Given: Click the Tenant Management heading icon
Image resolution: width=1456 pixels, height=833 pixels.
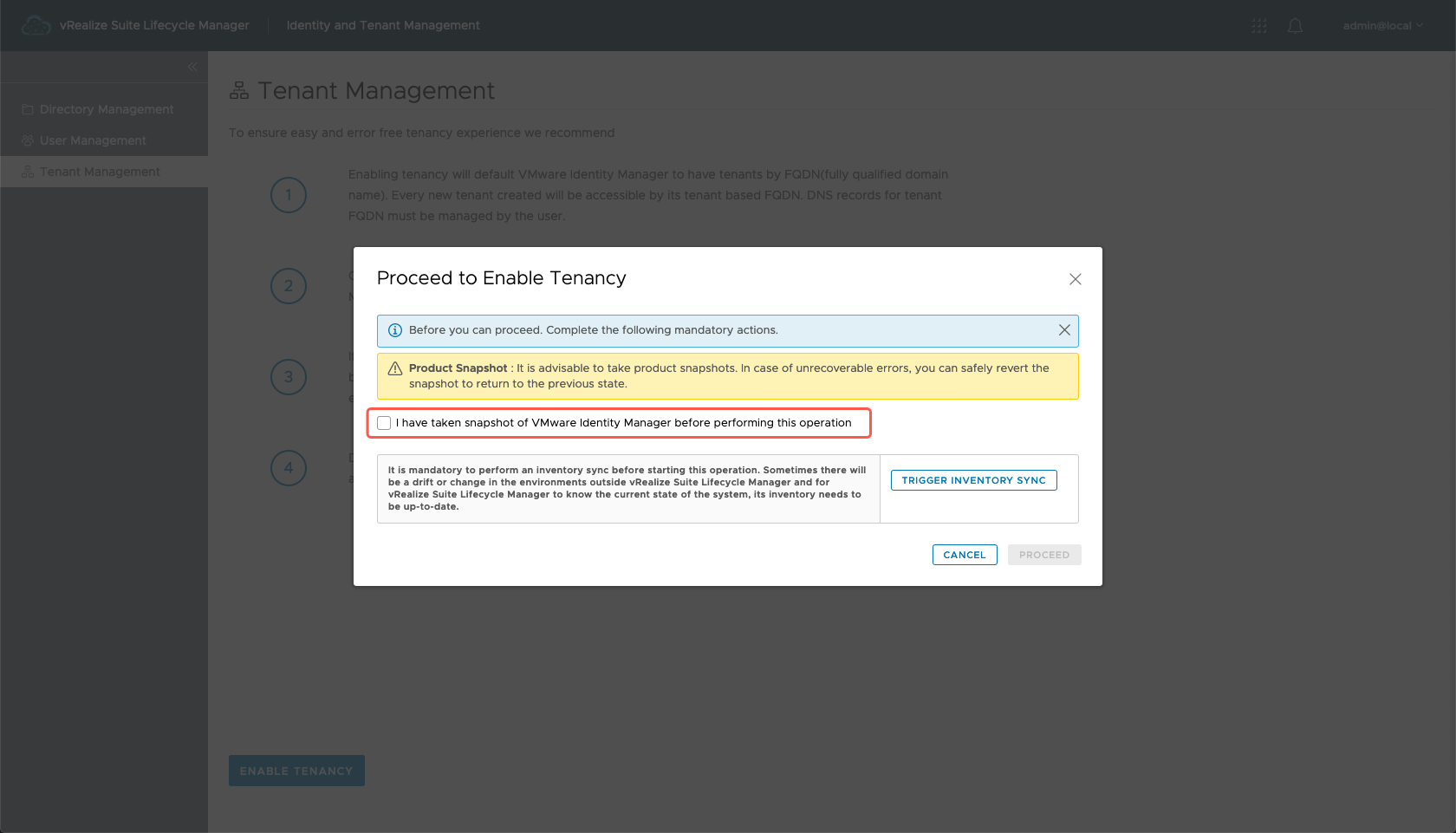Looking at the screenshot, I should click(239, 91).
